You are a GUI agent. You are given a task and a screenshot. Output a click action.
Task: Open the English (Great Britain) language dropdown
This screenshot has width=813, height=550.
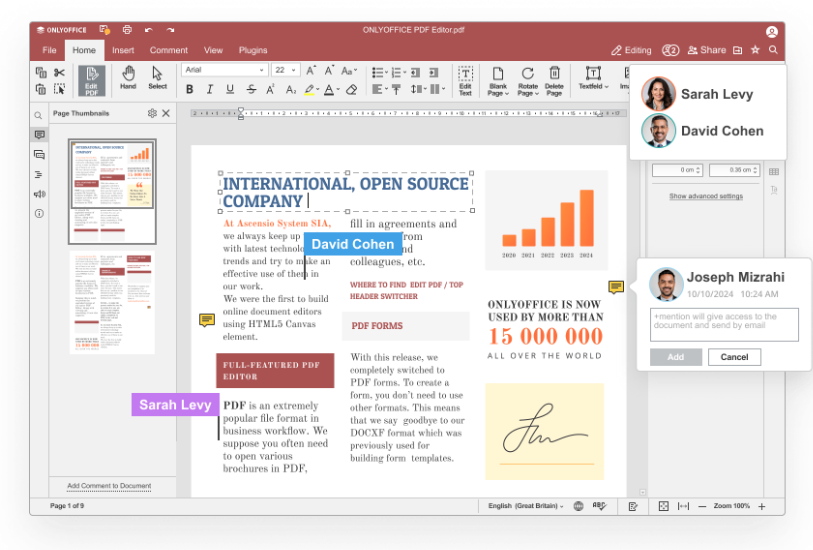click(x=526, y=507)
